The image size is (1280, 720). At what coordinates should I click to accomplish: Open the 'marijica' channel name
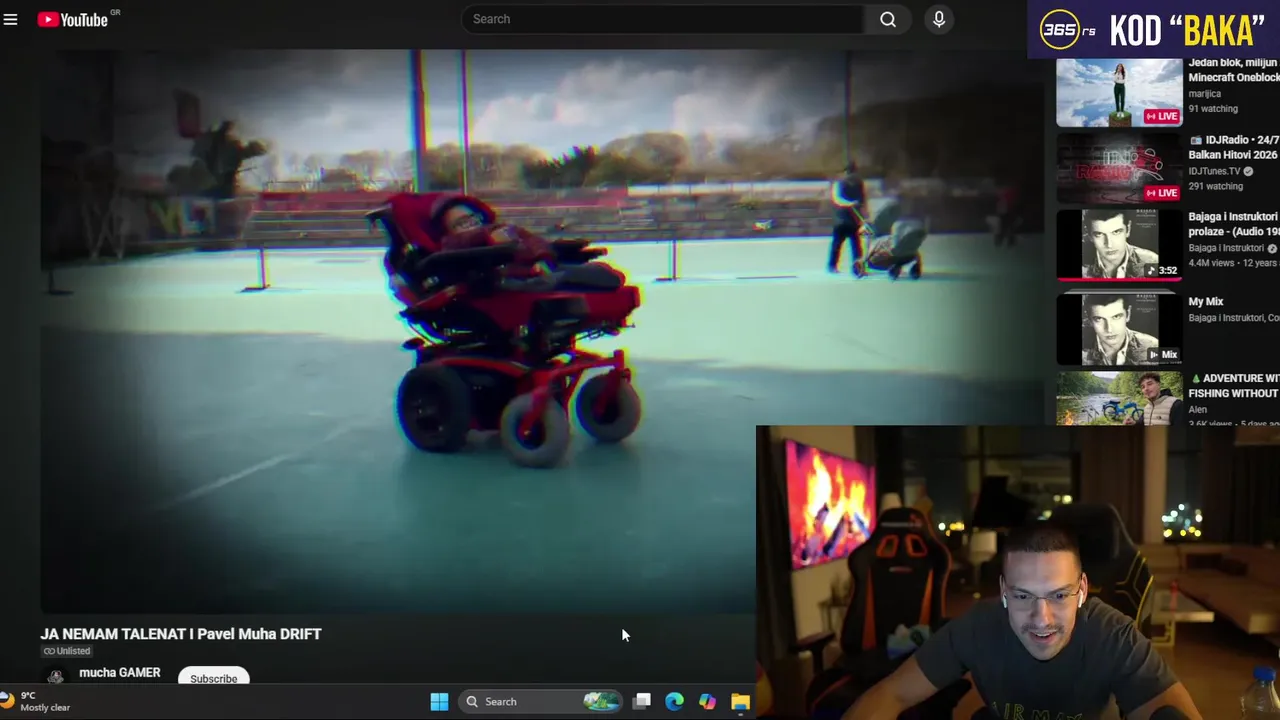1204,94
